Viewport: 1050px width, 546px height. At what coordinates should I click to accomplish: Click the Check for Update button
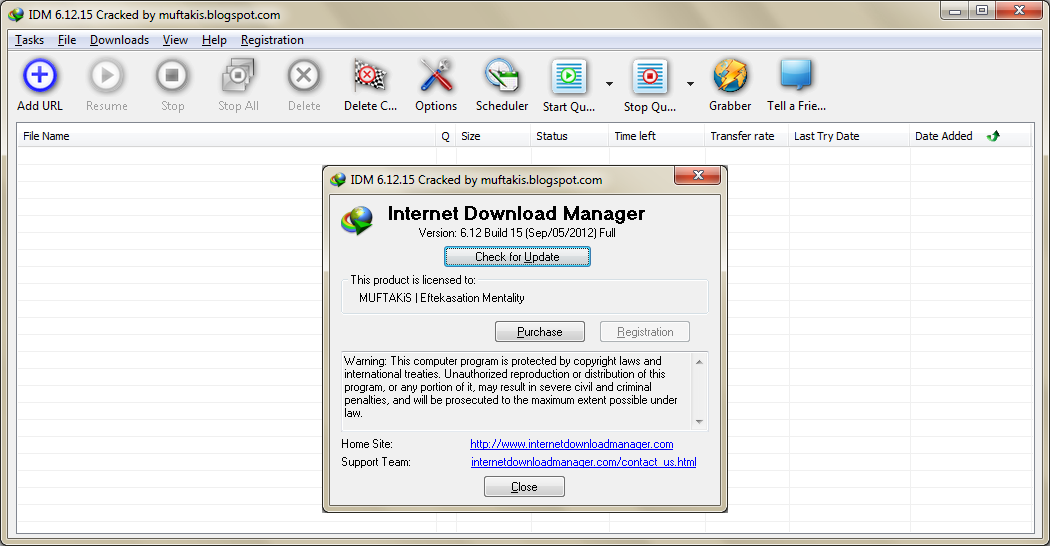[517, 257]
